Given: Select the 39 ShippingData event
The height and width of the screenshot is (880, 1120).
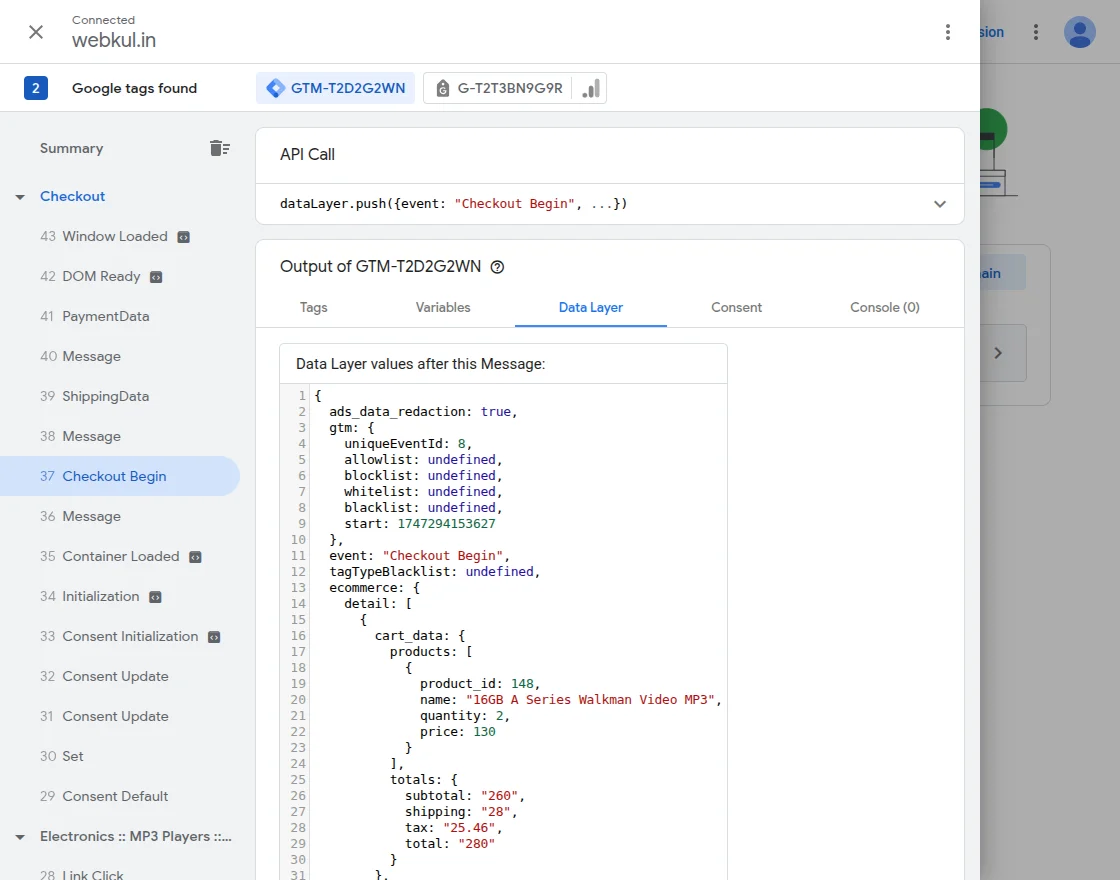Looking at the screenshot, I should tap(105, 396).
